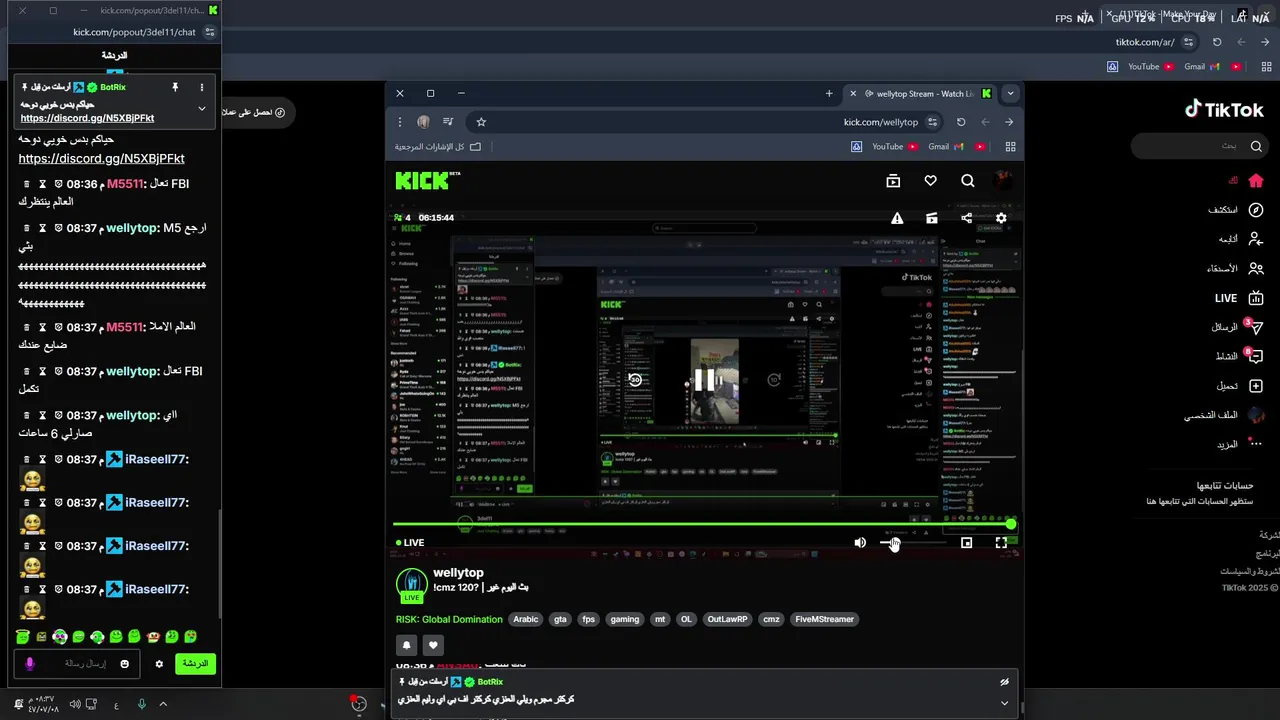1280x720 pixels.
Task: Open the gta tag
Action: 560,619
